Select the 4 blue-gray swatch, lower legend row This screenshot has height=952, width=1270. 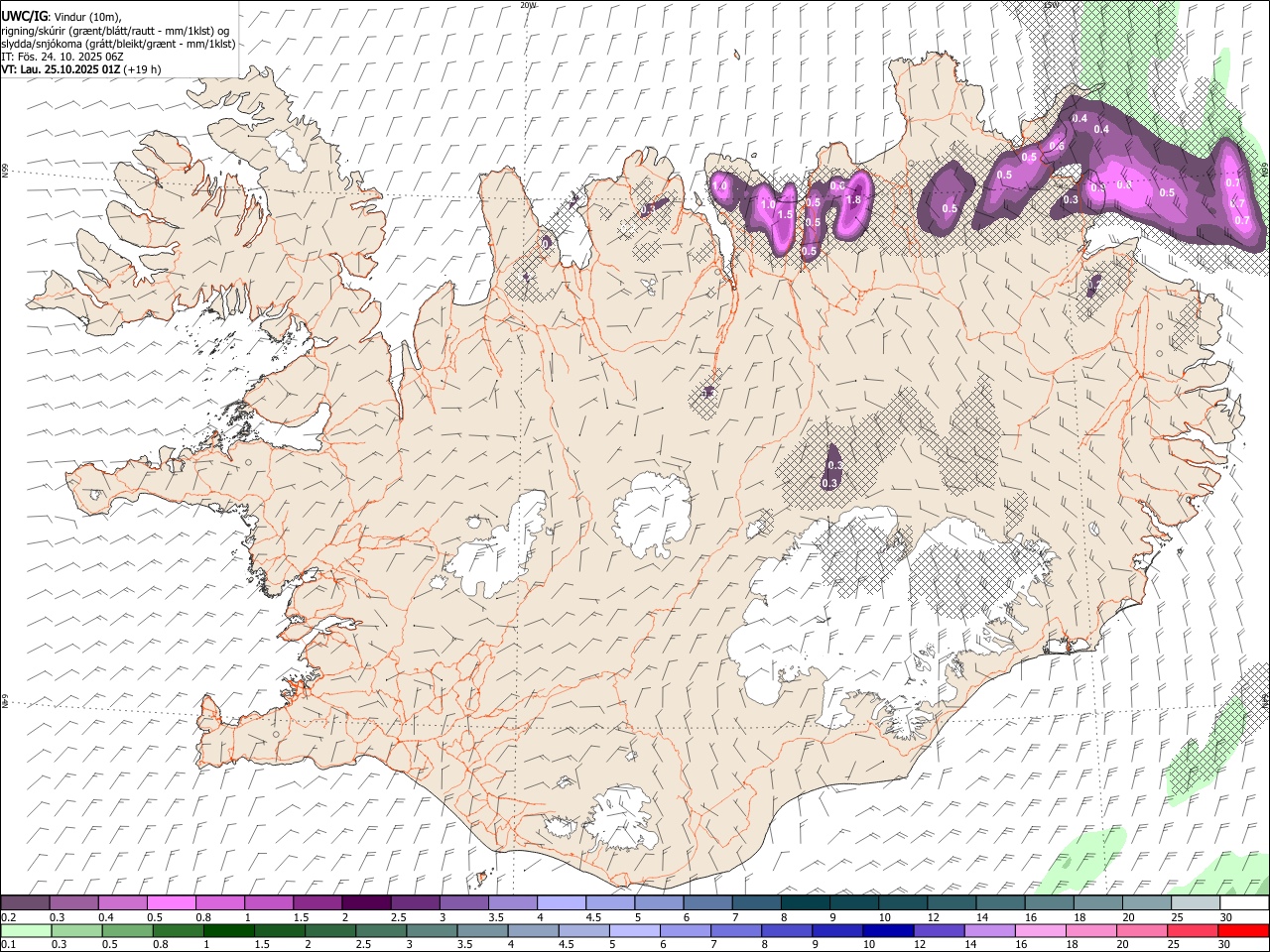pos(533,930)
